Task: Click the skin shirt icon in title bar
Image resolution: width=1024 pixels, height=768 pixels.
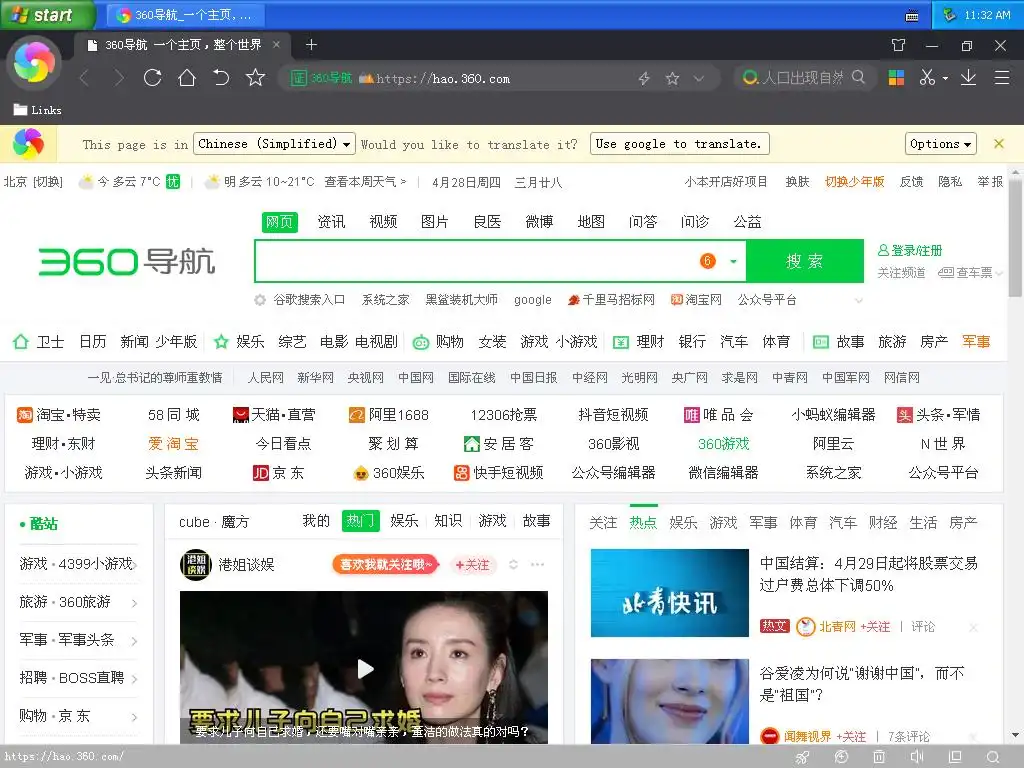Action: click(x=899, y=45)
